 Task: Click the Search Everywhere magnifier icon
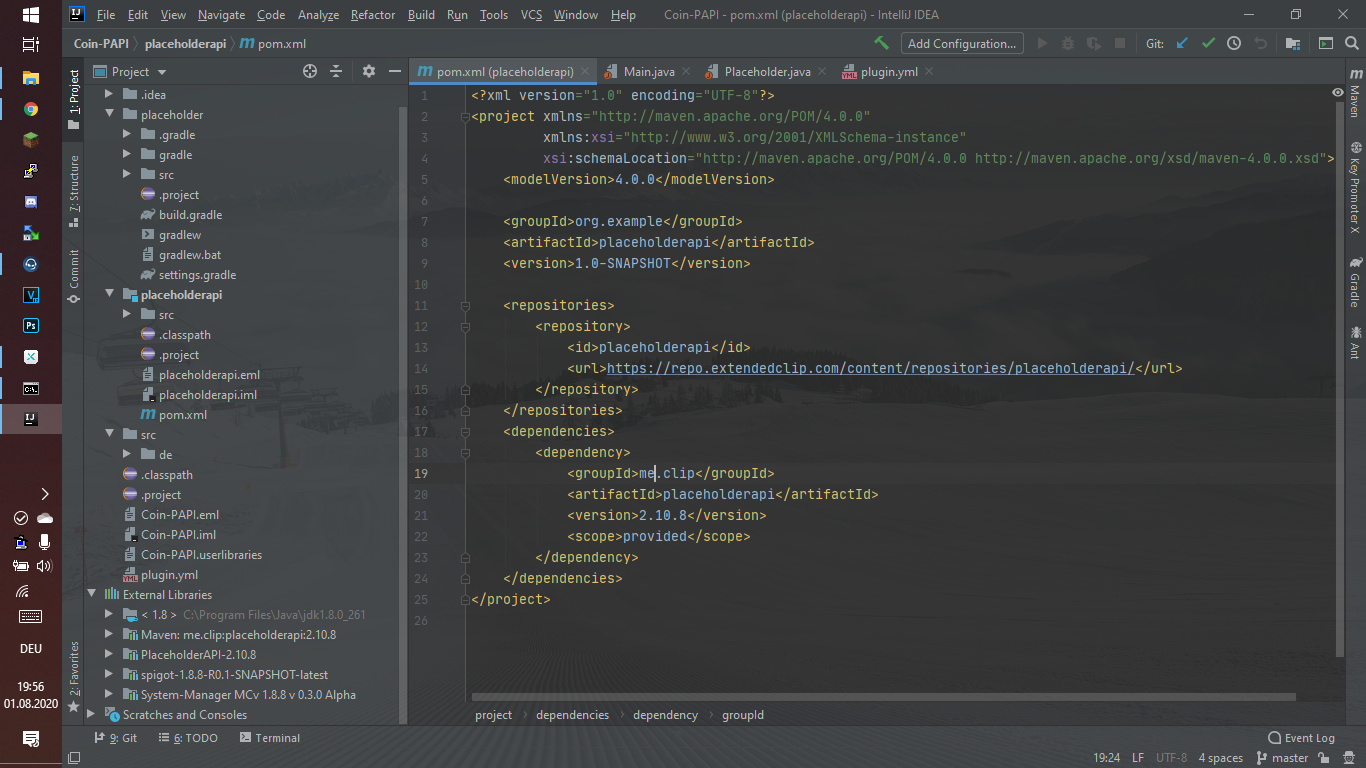pos(1352,43)
